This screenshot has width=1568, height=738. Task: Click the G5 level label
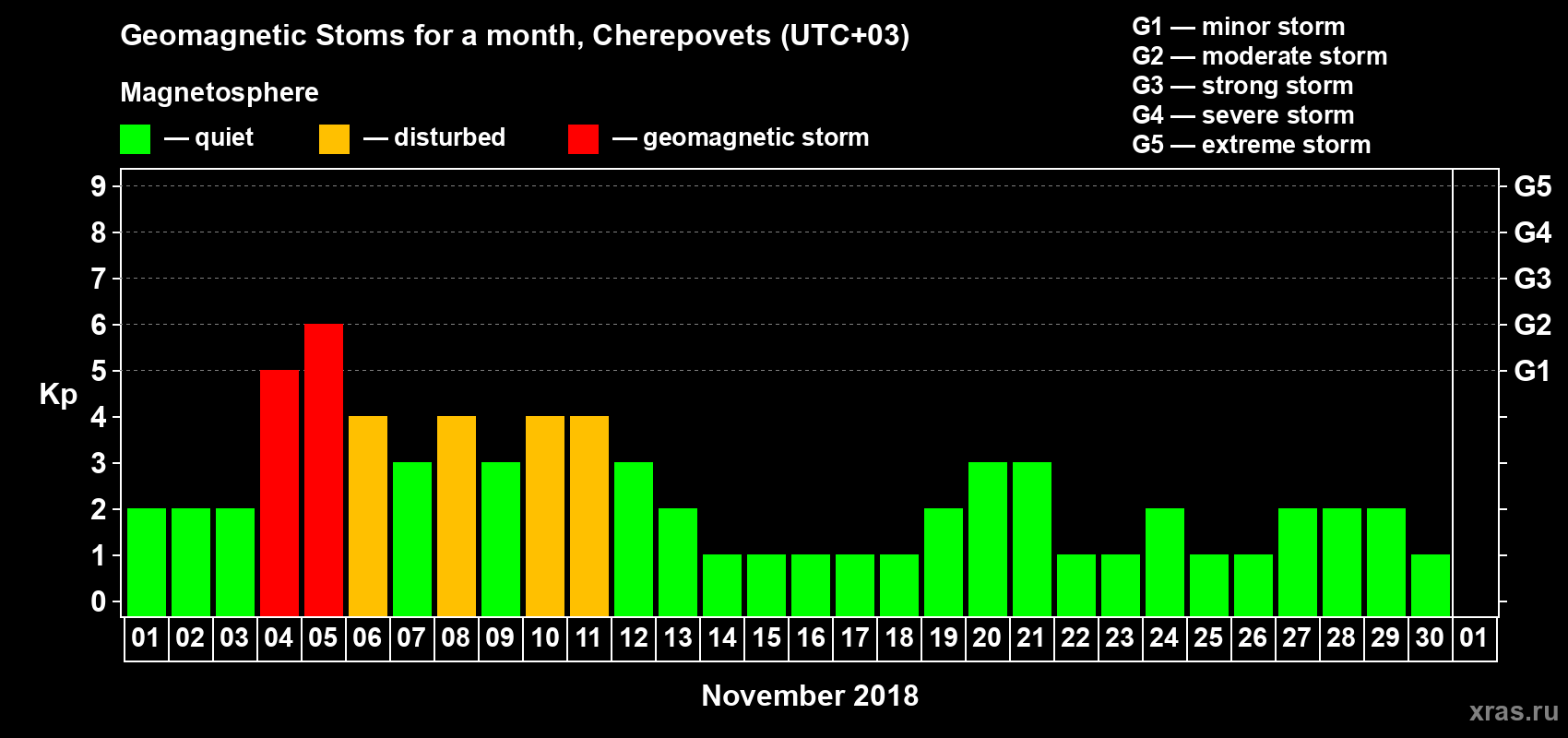1533,186
